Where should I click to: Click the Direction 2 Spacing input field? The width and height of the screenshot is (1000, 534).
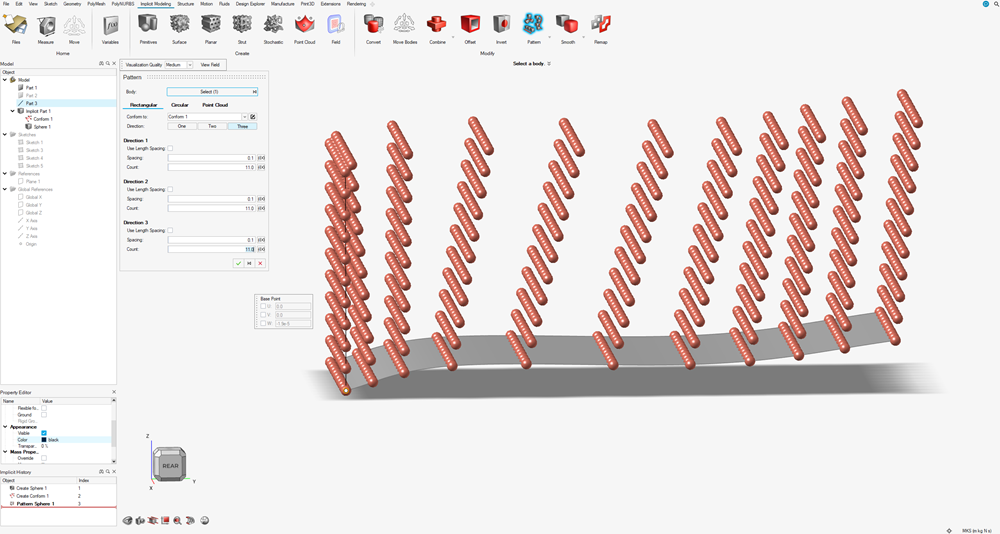tap(211, 199)
